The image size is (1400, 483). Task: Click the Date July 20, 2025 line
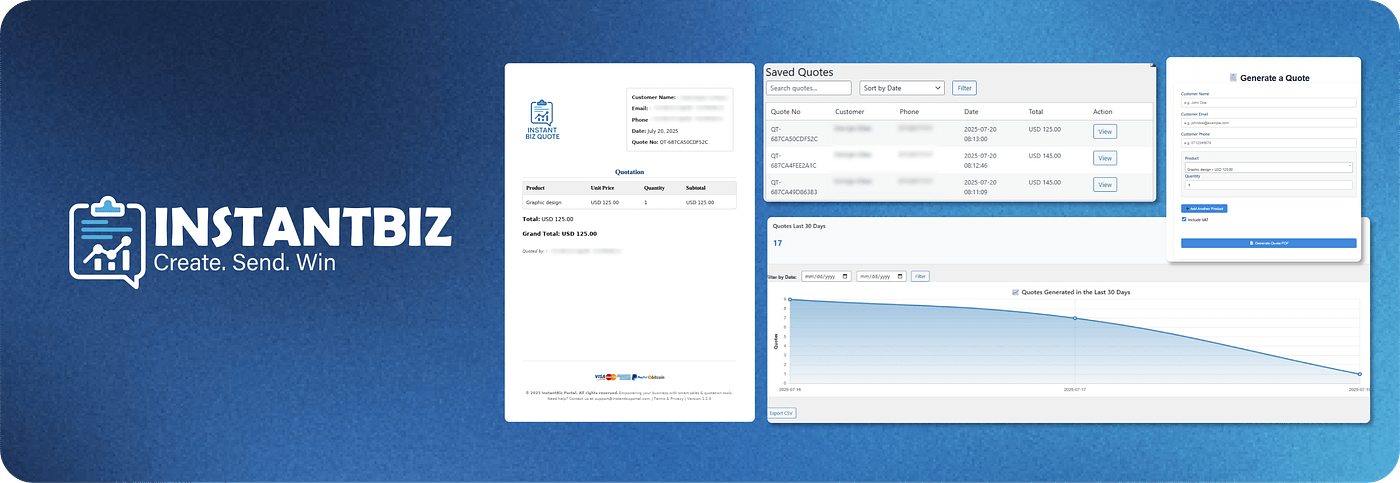(655, 131)
